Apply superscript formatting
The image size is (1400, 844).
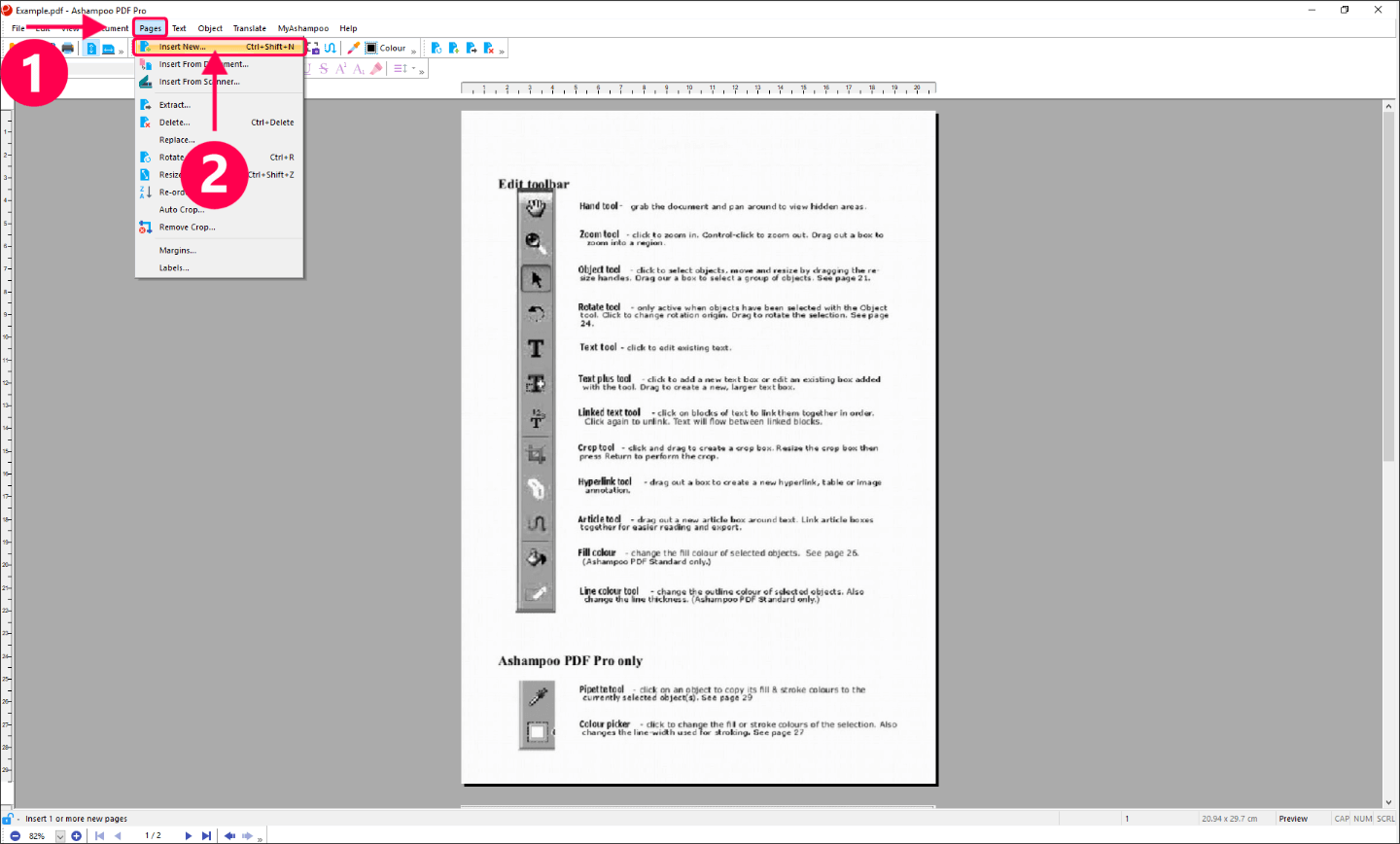[x=341, y=69]
